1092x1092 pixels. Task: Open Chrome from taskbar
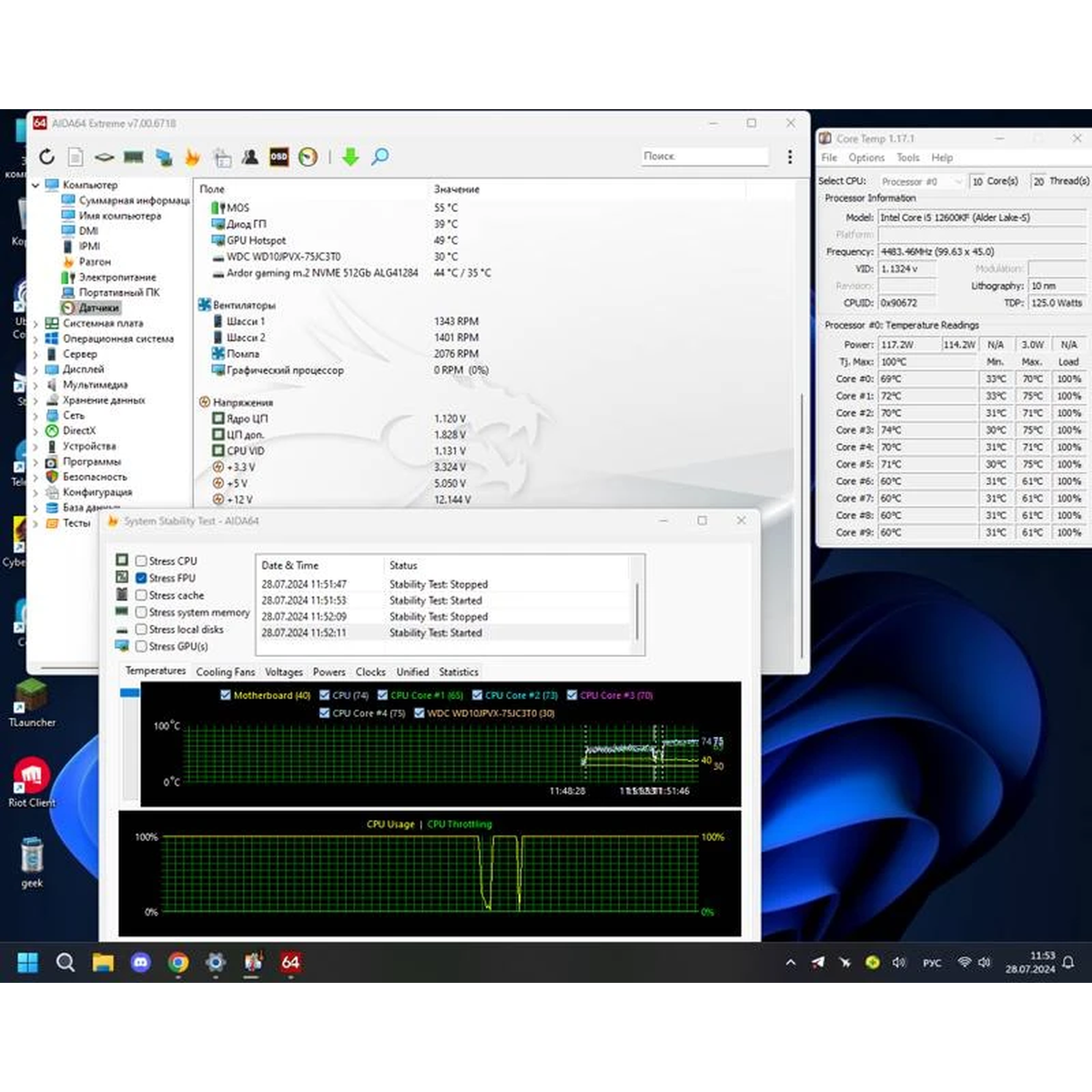point(178,962)
